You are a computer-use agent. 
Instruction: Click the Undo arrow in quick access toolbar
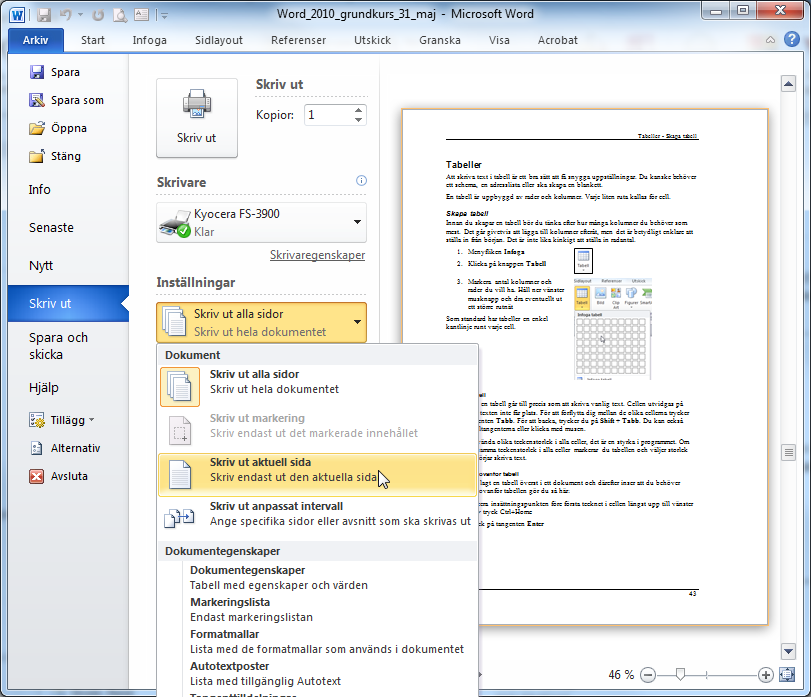(65, 14)
